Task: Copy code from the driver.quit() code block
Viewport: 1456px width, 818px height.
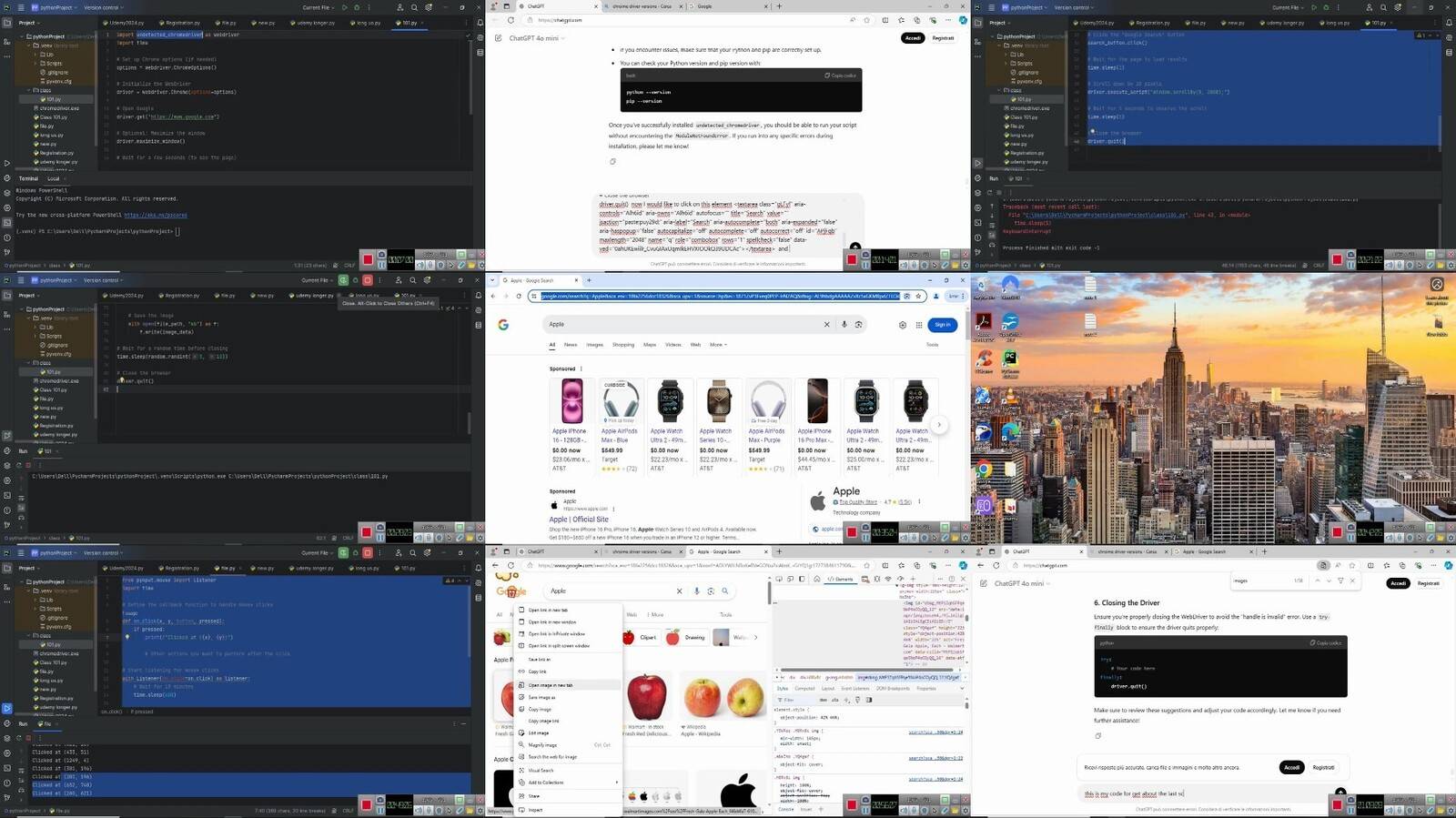Action: pos(1326,642)
